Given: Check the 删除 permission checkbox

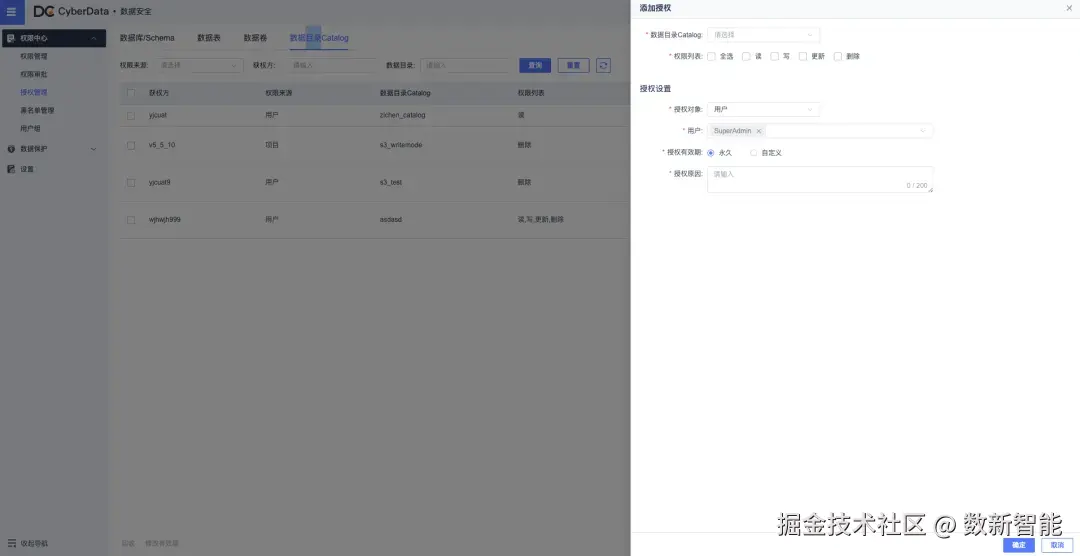Looking at the screenshot, I should coord(838,56).
